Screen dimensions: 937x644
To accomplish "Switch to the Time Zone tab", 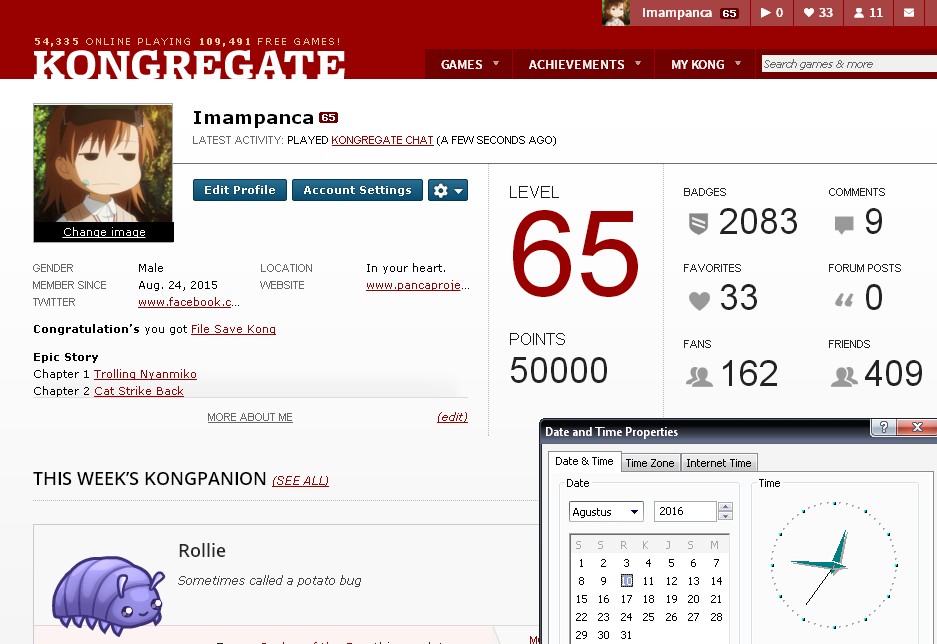I will pos(650,463).
